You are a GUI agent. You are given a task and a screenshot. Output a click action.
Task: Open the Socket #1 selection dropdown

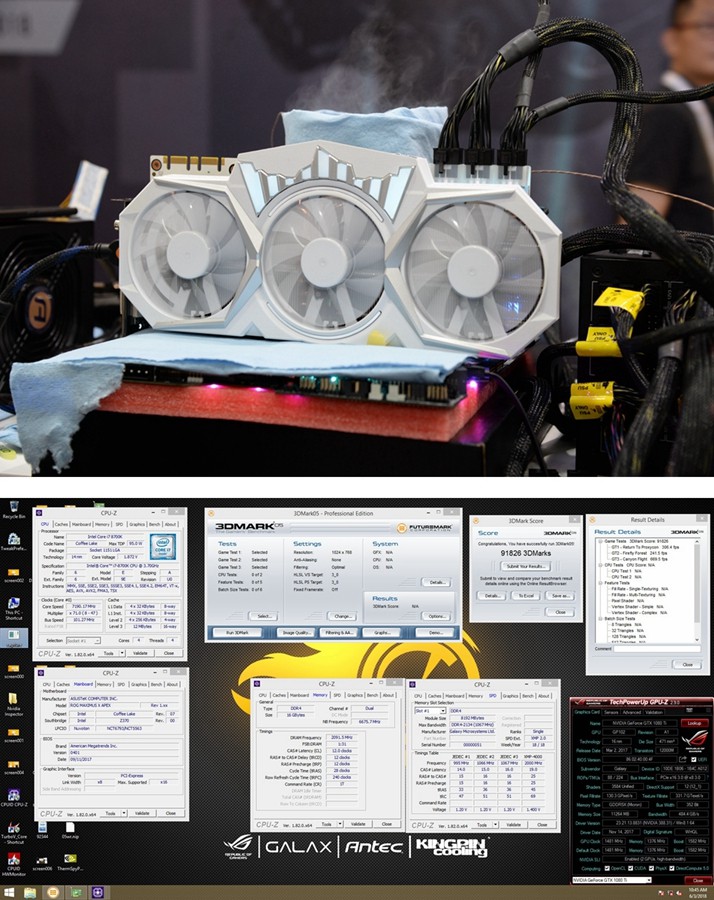point(84,641)
